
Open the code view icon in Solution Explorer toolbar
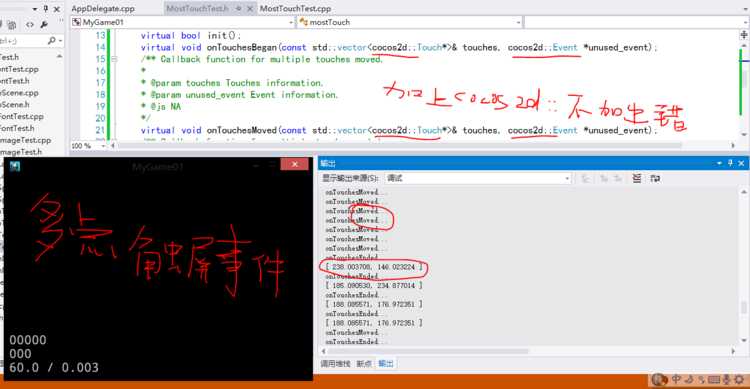(30, 24)
